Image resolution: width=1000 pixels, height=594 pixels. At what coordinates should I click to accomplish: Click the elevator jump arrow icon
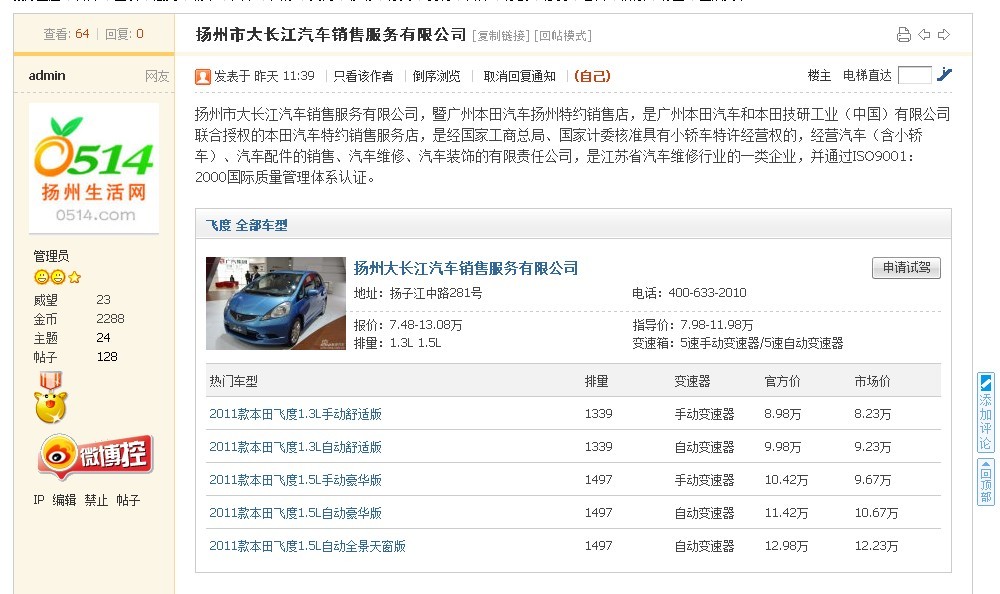tap(944, 75)
